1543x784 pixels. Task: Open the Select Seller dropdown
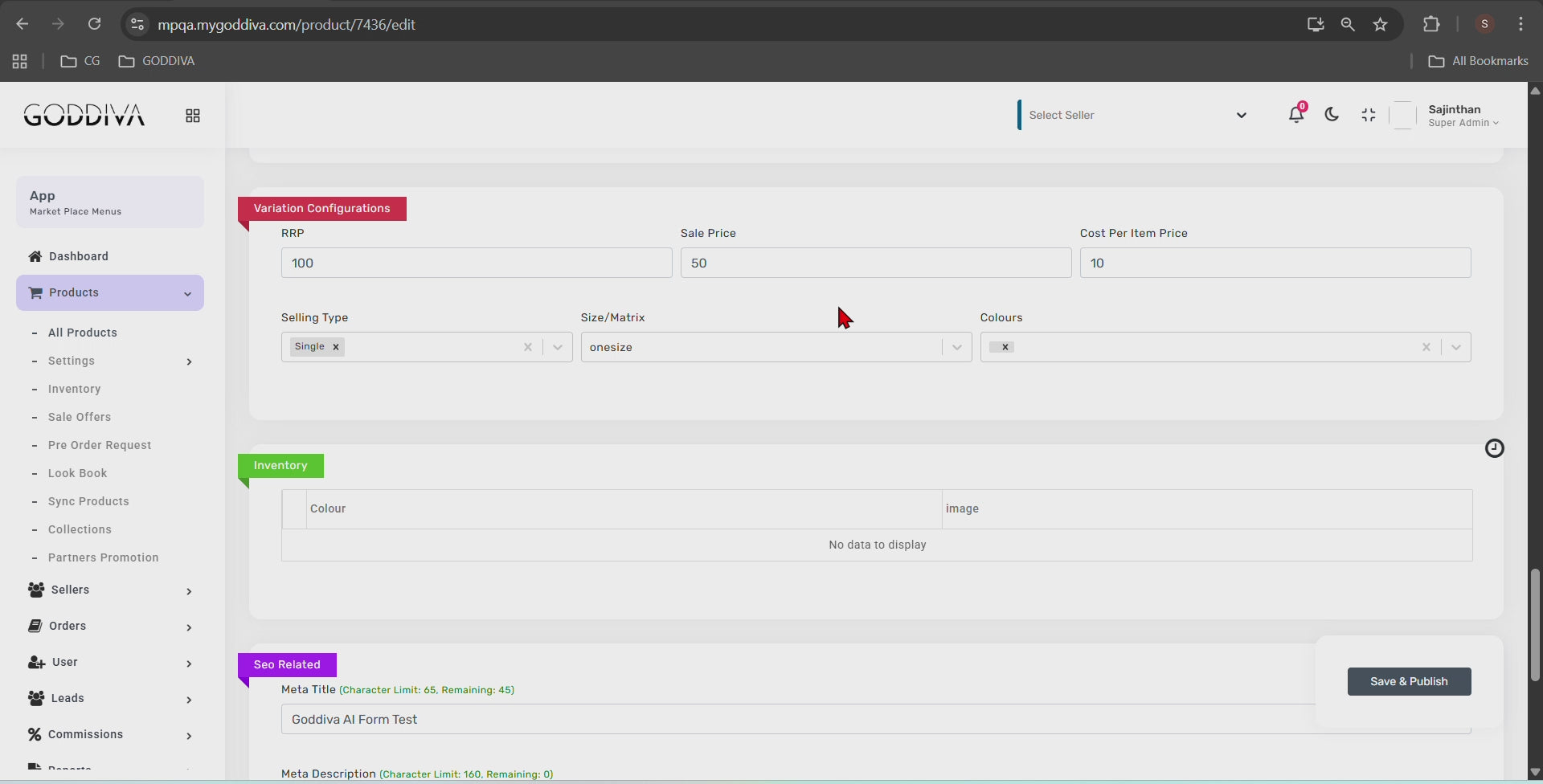[1134, 115]
